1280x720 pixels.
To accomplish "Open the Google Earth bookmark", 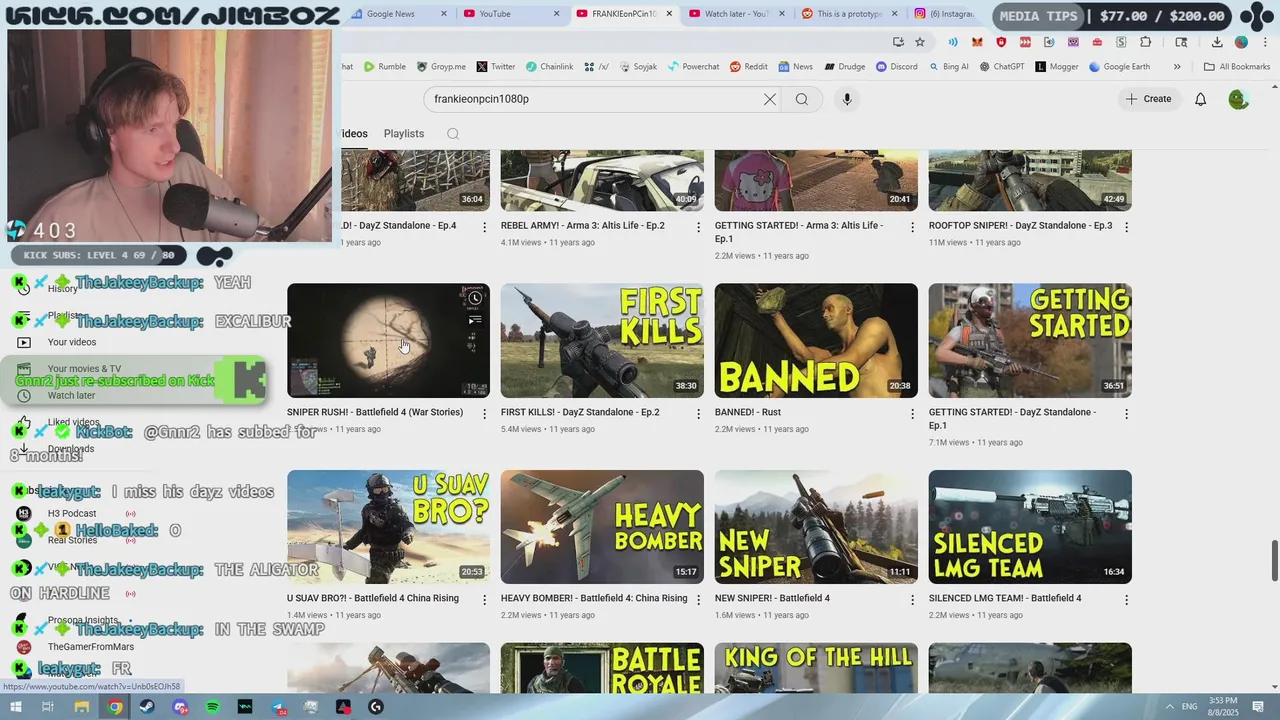I will tap(1119, 67).
